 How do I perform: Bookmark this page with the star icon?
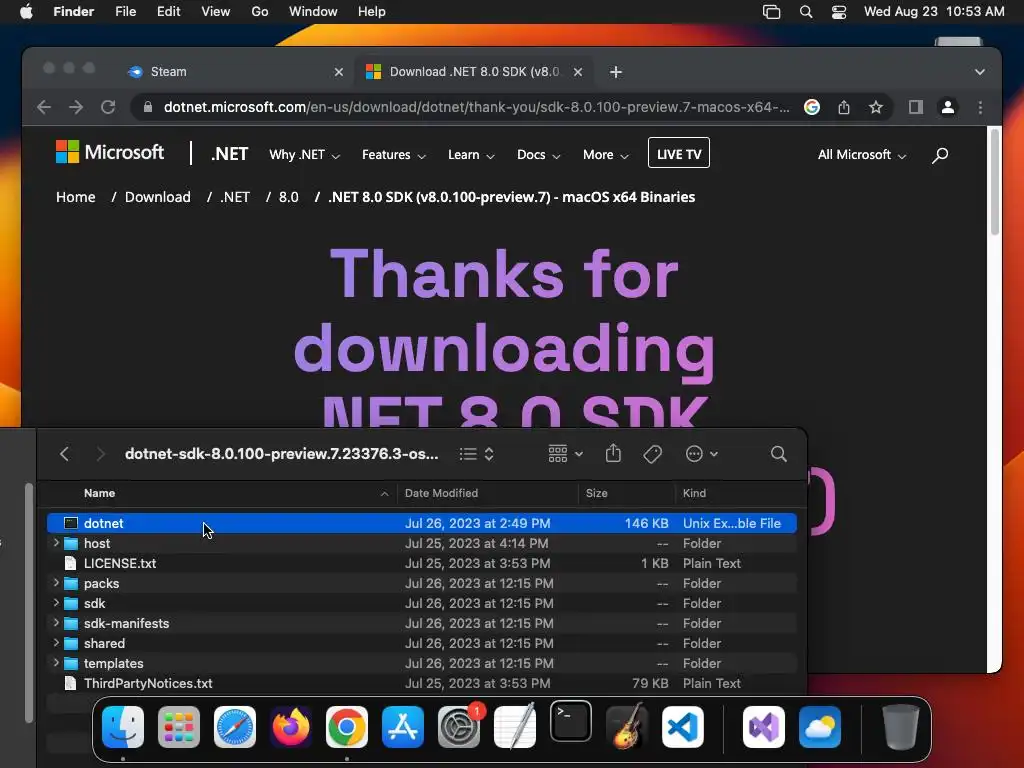point(876,107)
